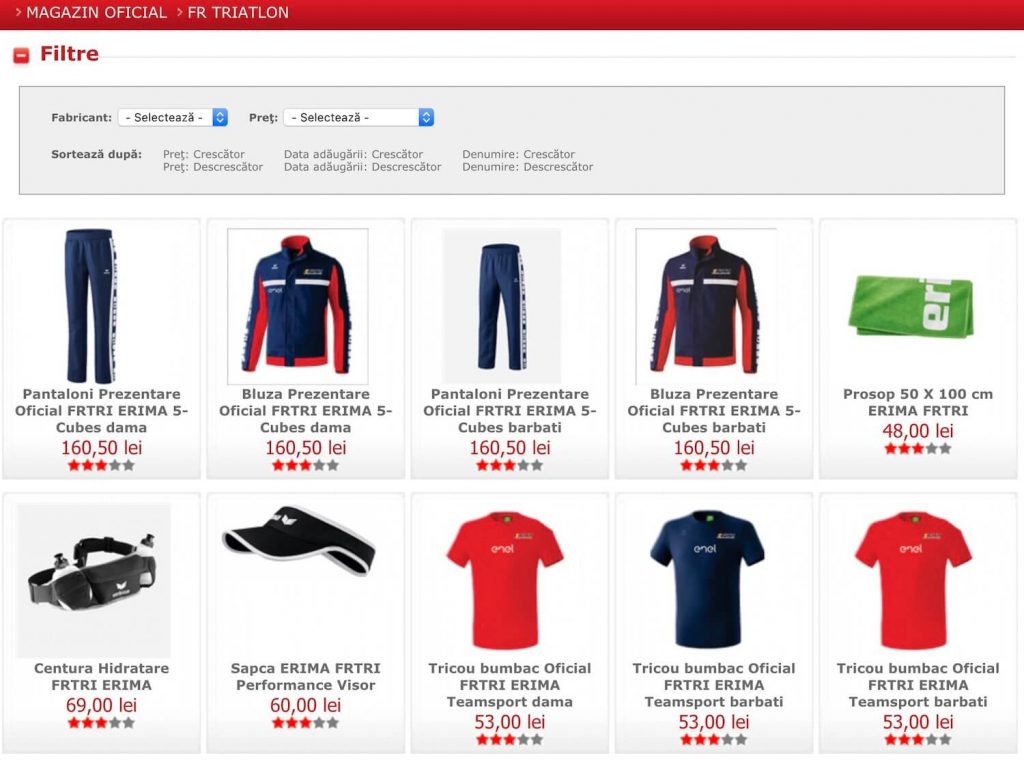Open the Preț filter dropdown
This screenshot has height=760, width=1024.
[x=358, y=117]
